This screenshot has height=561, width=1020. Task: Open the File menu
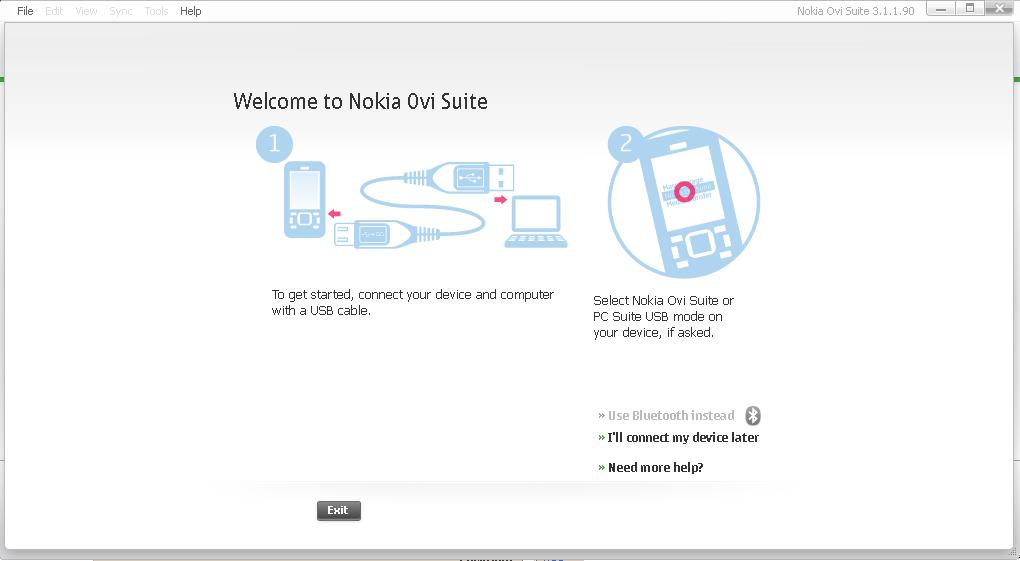tap(25, 11)
